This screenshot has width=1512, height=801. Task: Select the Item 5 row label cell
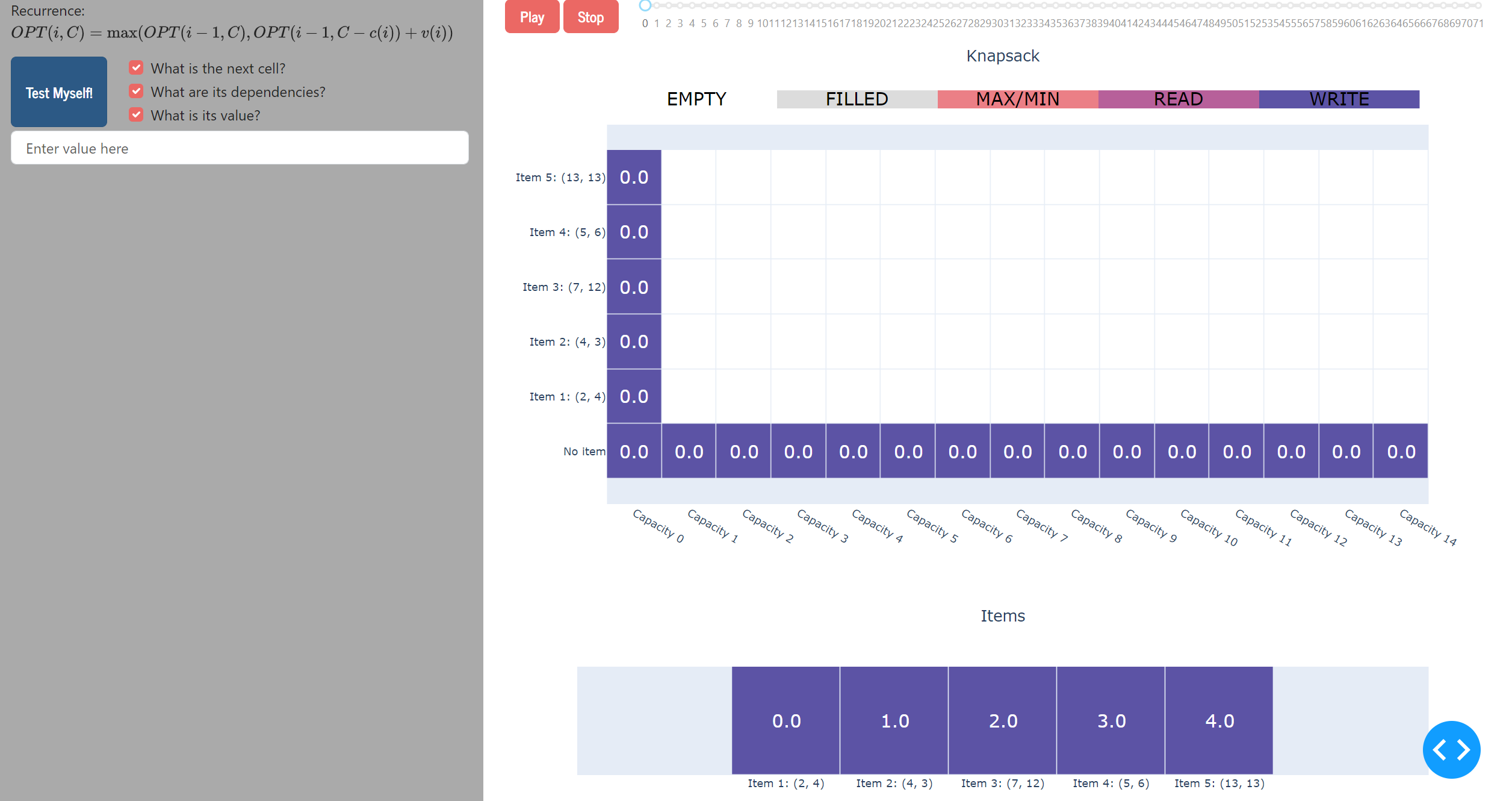tap(560, 177)
